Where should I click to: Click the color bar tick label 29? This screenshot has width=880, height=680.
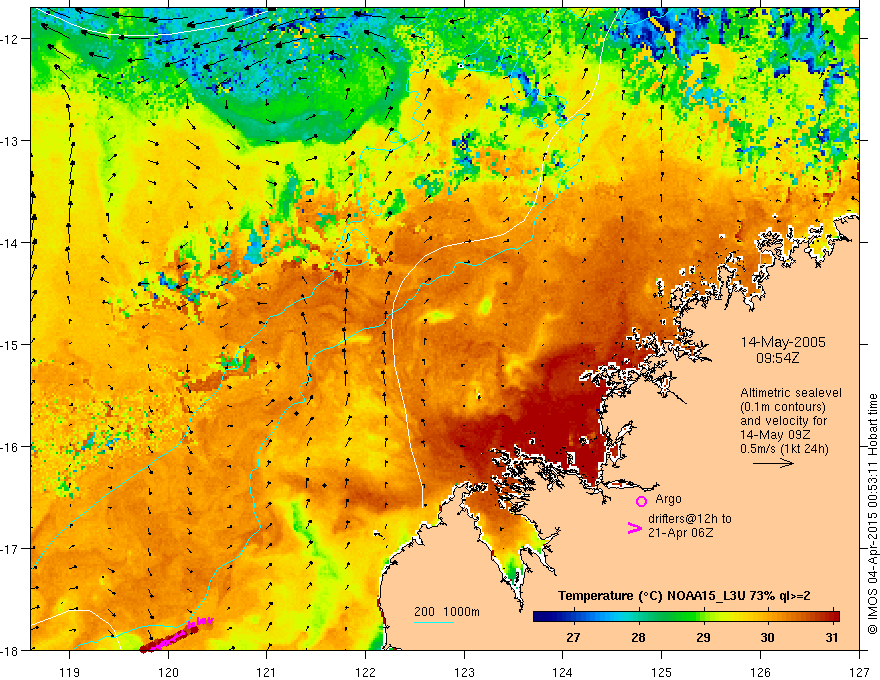(x=703, y=637)
